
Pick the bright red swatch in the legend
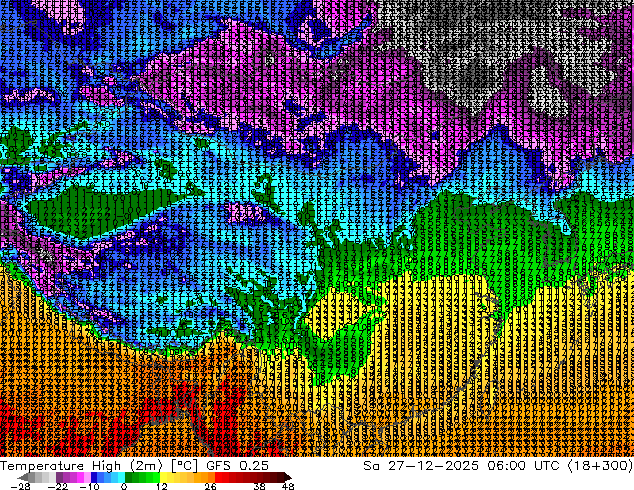click(218, 477)
